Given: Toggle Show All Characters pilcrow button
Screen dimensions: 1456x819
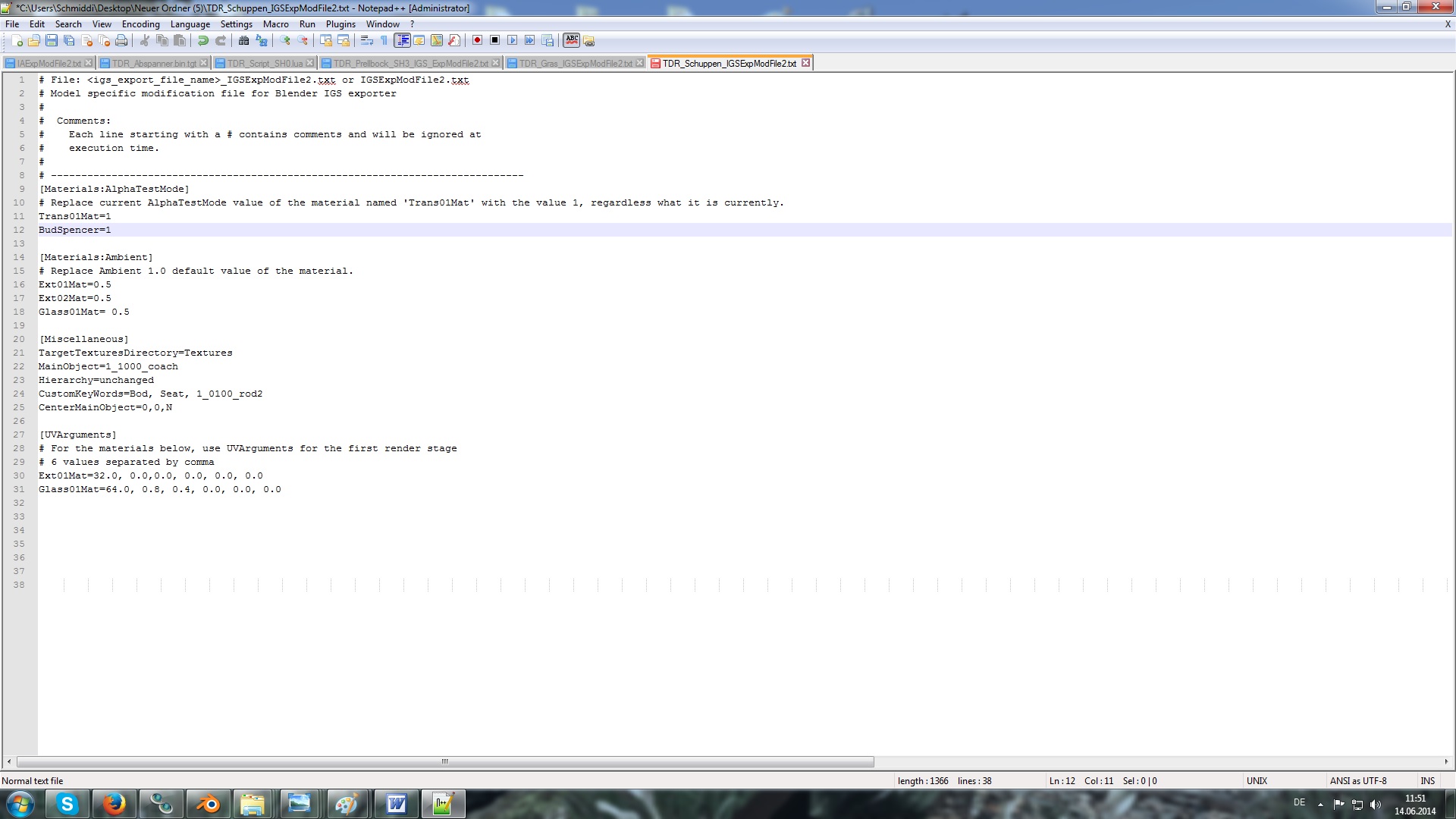Looking at the screenshot, I should click(x=384, y=40).
